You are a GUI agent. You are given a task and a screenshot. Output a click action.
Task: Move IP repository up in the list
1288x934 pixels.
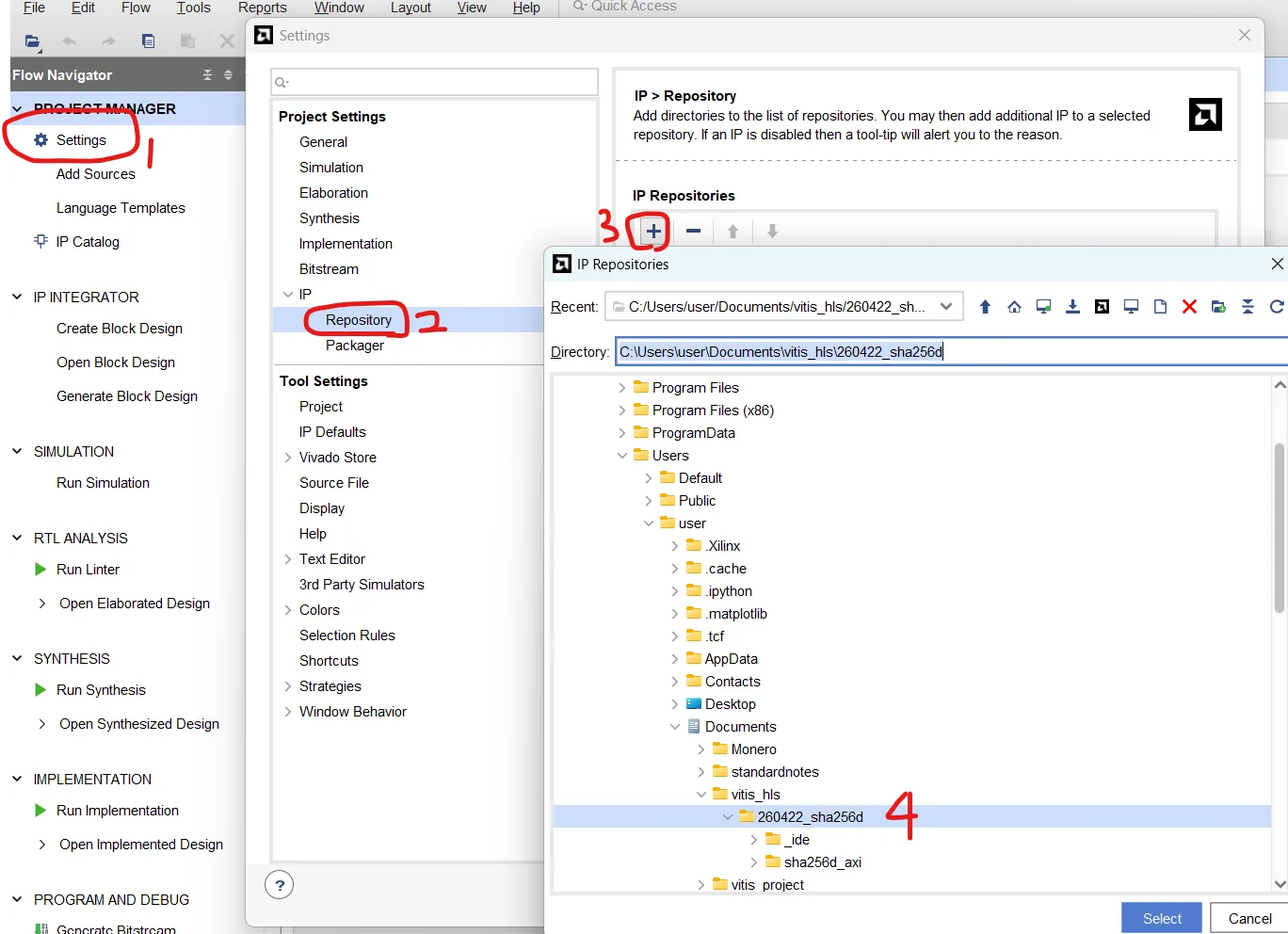733,231
